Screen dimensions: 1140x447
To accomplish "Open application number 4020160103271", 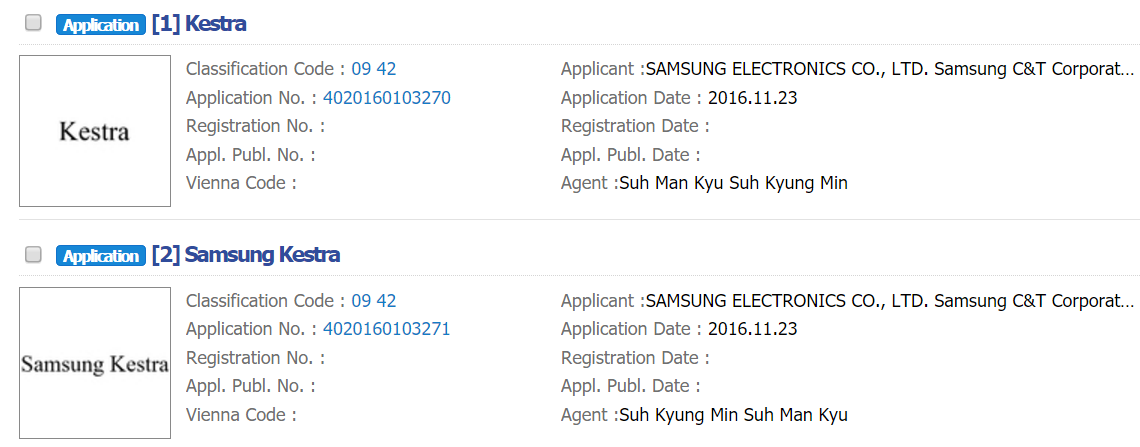I will pyautogui.click(x=386, y=330).
